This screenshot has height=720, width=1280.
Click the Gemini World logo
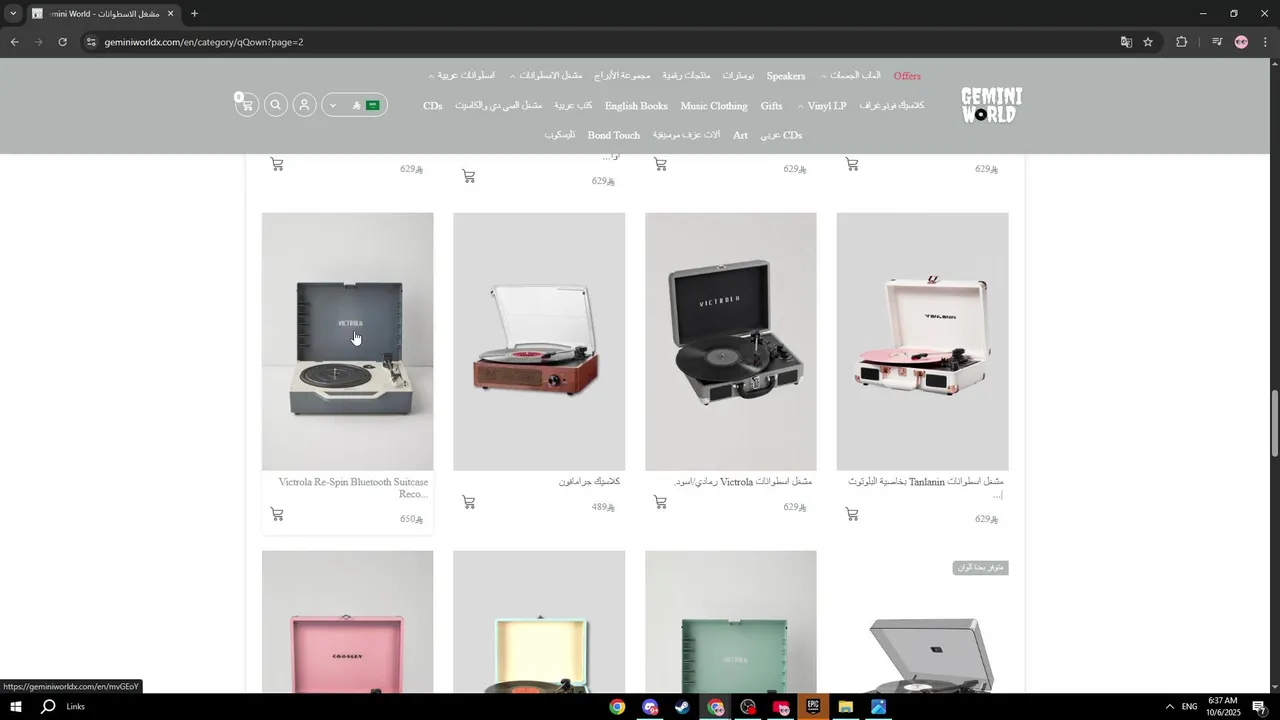[991, 105]
